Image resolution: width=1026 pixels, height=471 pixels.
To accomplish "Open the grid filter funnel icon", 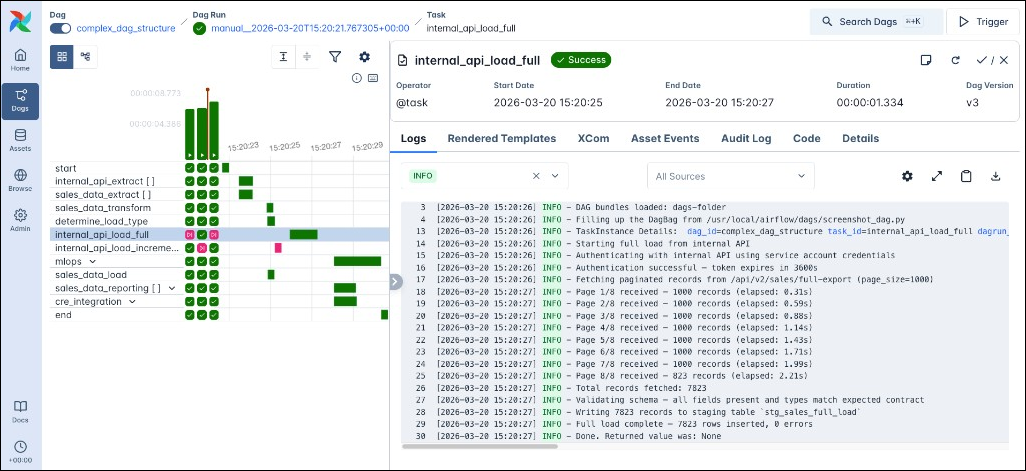I will coord(335,57).
